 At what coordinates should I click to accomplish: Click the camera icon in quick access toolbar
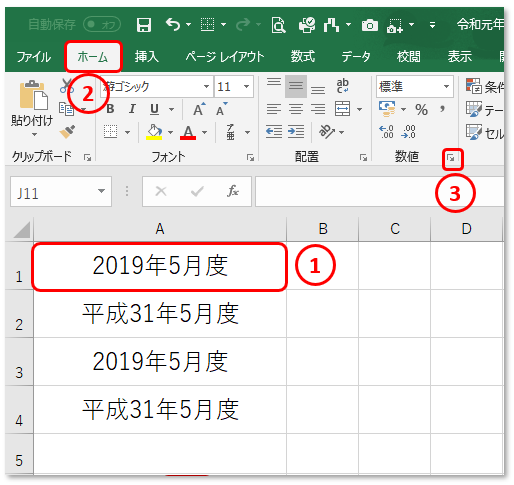click(x=370, y=25)
